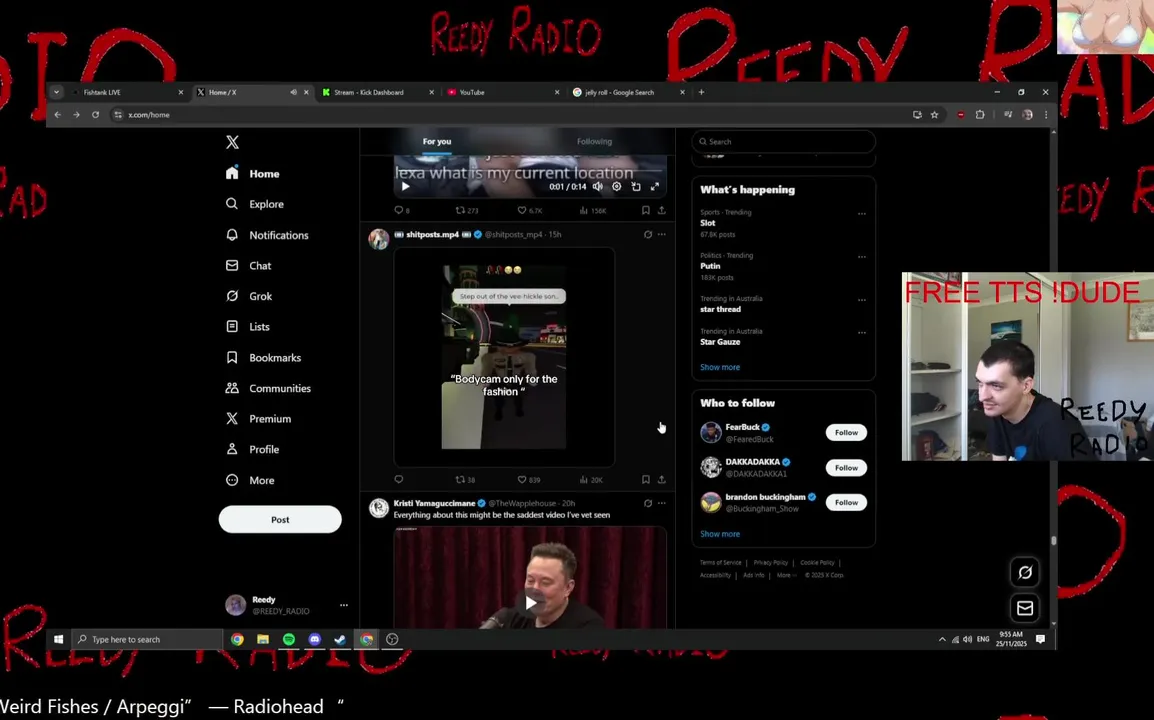This screenshot has height=720, width=1154.
Task: Open Premium in the sidebar
Action: point(258,418)
